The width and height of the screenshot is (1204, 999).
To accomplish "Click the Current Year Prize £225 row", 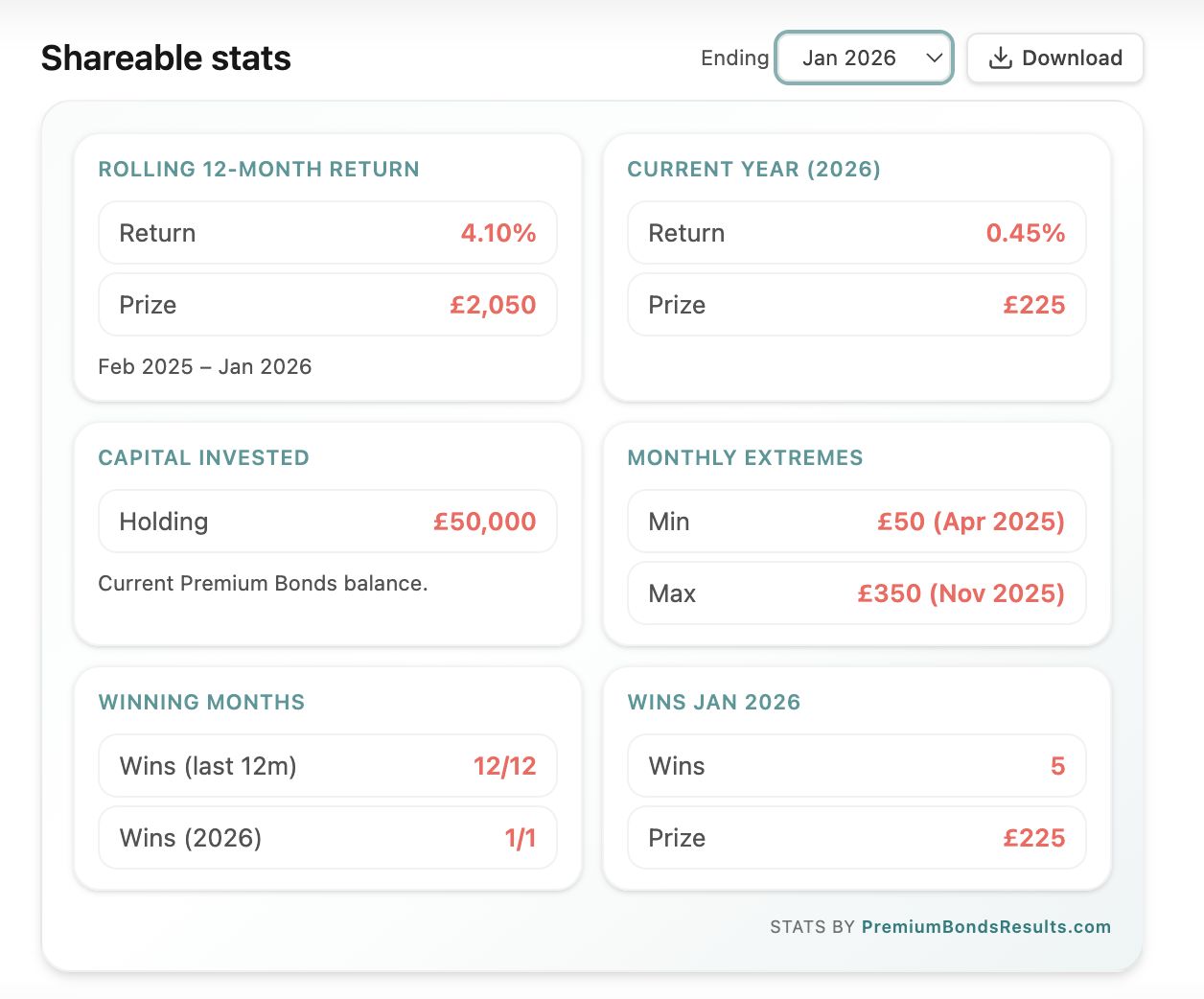I will click(856, 305).
